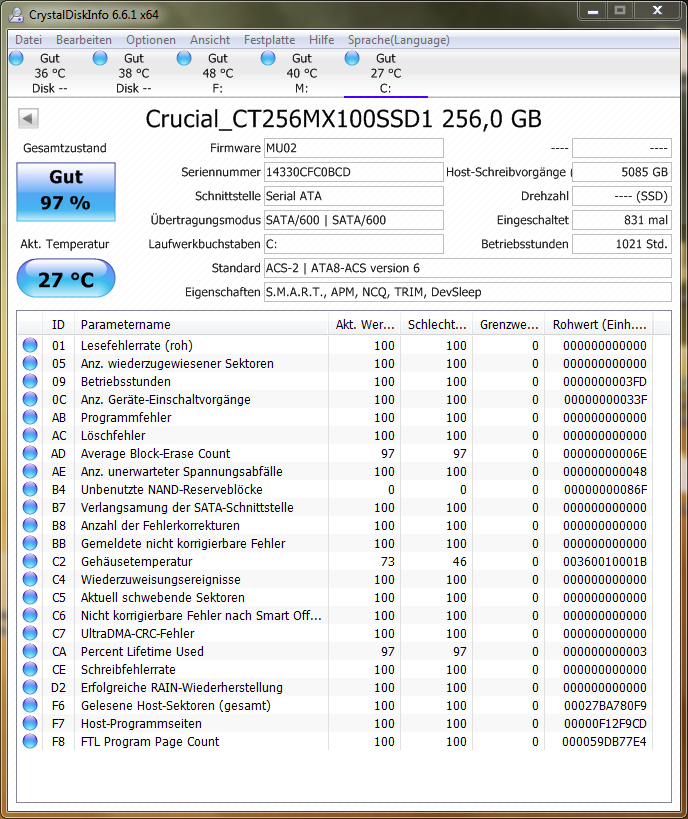
Task: Click the previous disk arrow button
Action: pos(28,119)
